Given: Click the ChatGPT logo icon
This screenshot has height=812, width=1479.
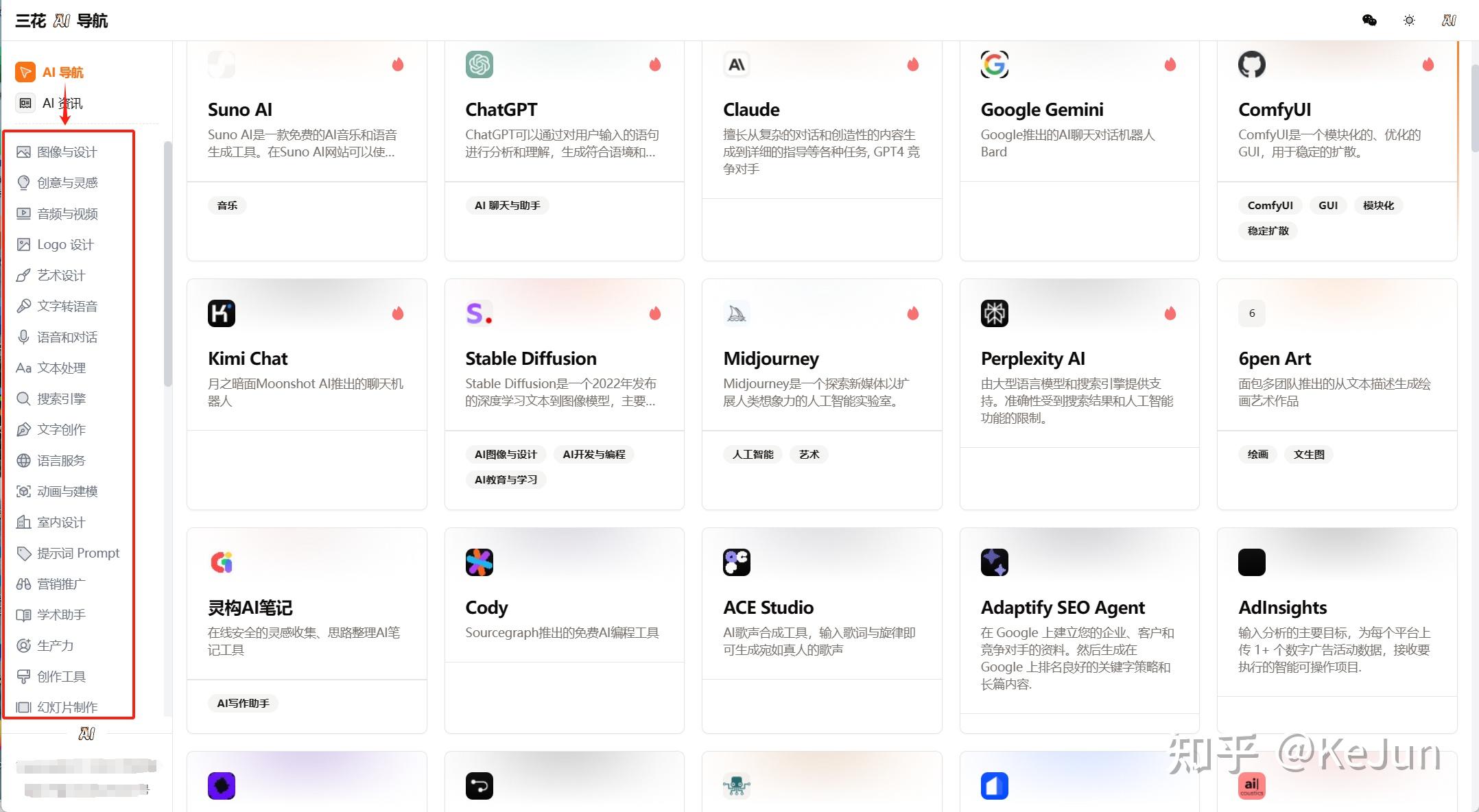Looking at the screenshot, I should pos(479,64).
